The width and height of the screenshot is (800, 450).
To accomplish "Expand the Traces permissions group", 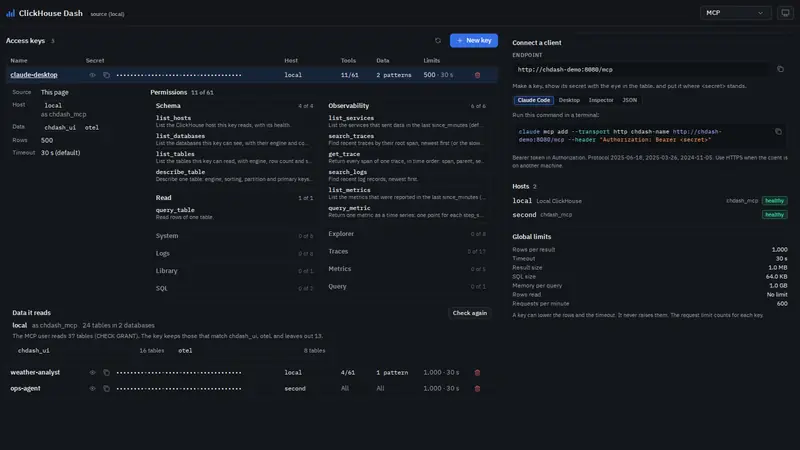I will point(407,251).
